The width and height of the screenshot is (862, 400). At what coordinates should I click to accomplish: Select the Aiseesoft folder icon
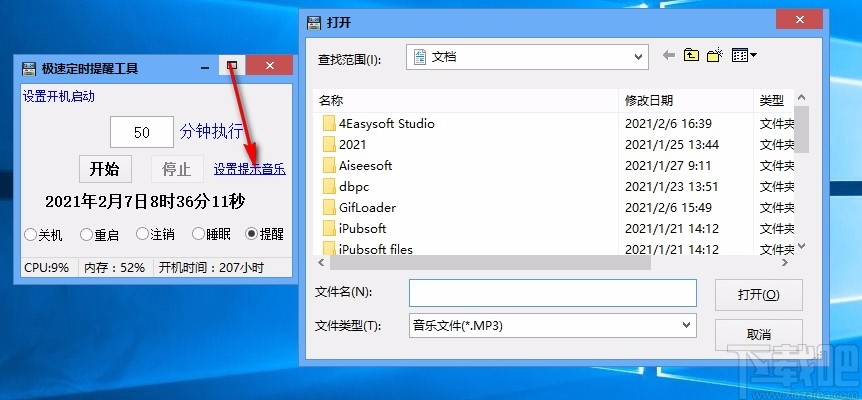tap(329, 165)
